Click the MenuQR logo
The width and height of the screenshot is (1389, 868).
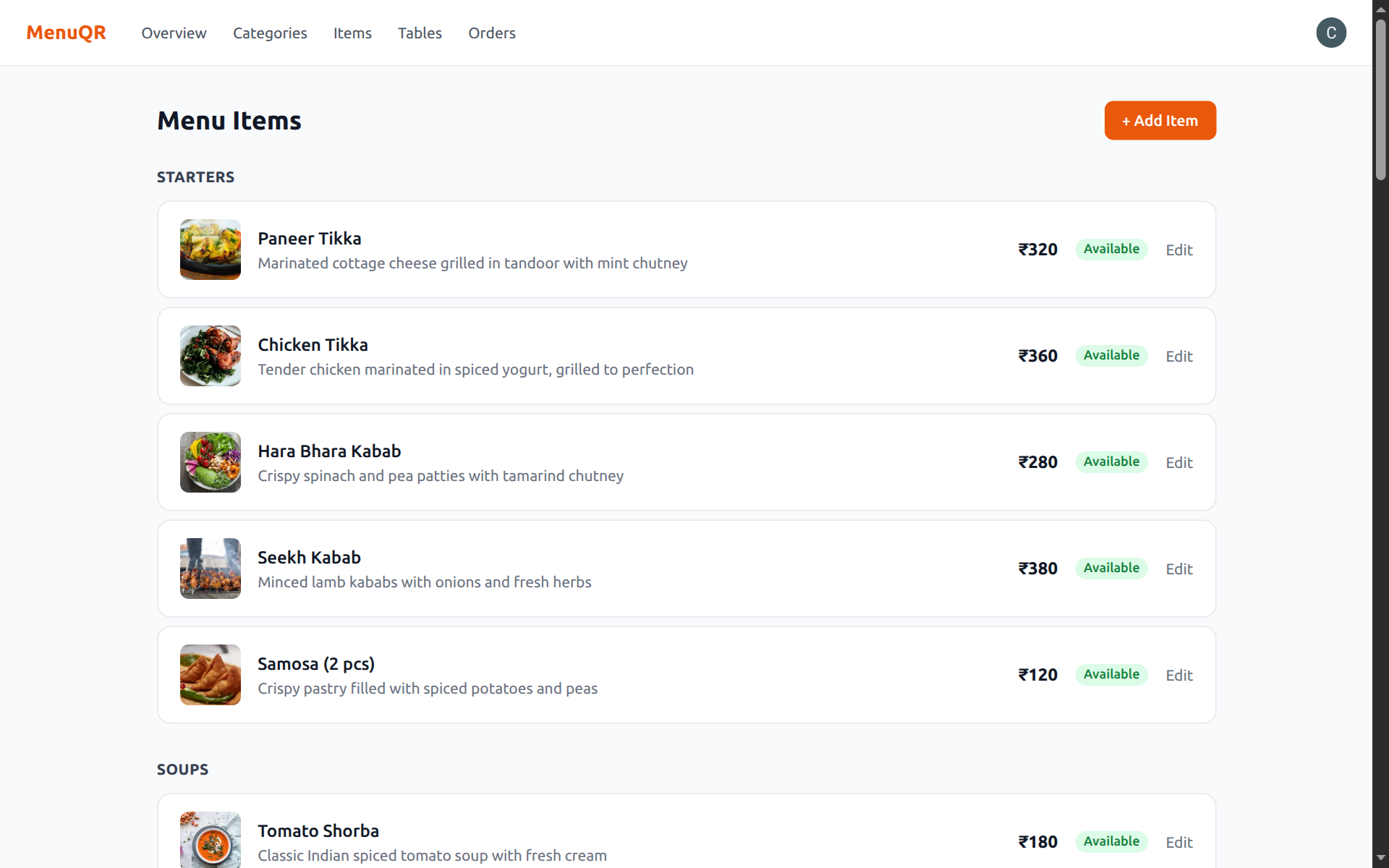(x=66, y=33)
